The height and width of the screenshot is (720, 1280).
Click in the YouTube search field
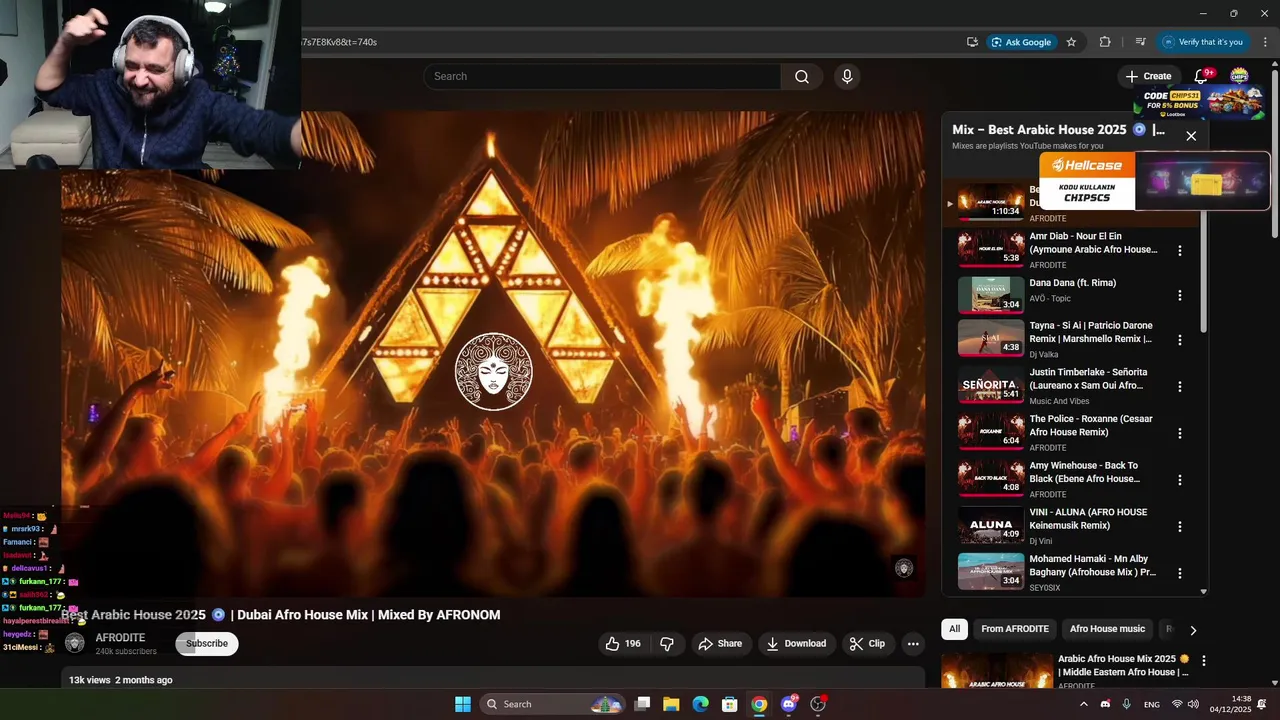click(x=603, y=77)
